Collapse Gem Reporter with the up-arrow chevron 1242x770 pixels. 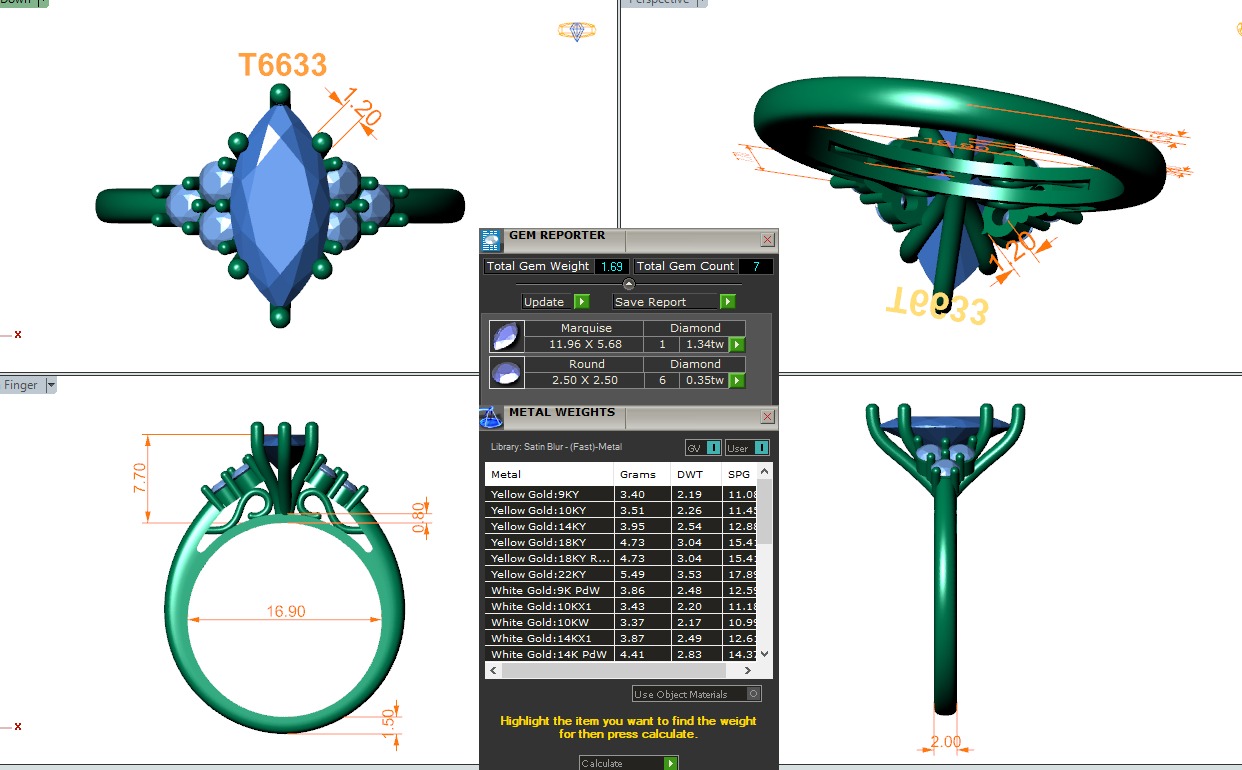[x=628, y=284]
